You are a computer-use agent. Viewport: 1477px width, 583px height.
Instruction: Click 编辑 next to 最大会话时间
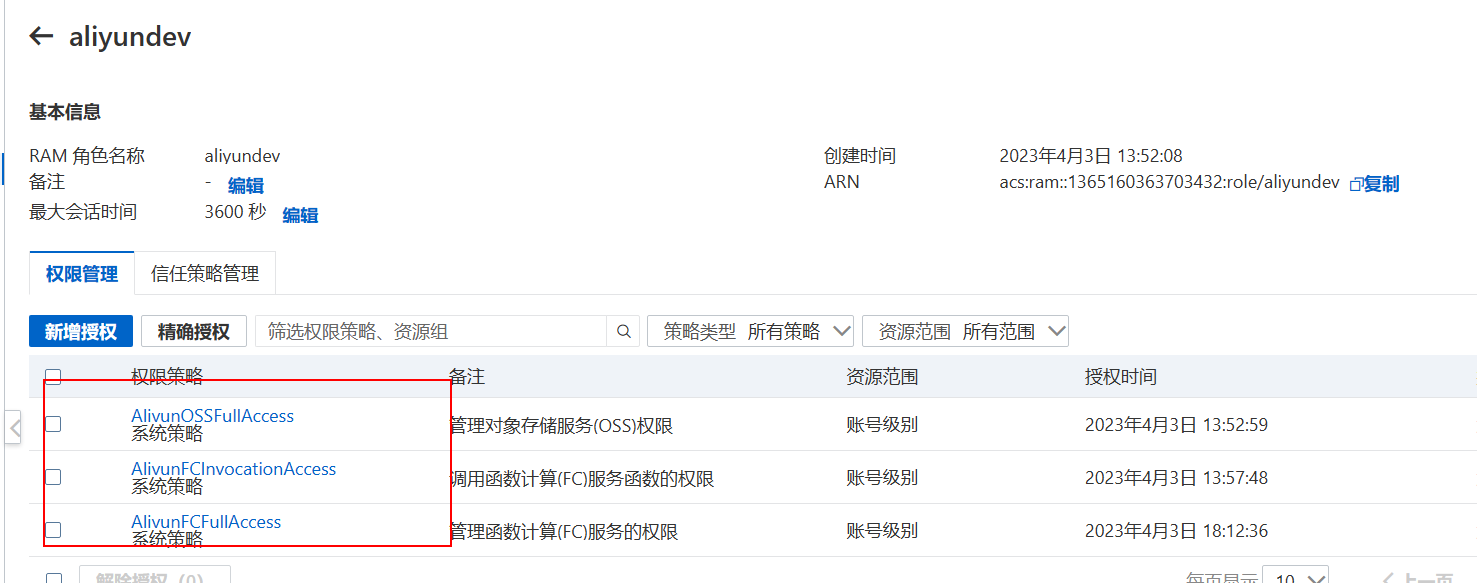pyautogui.click(x=300, y=216)
